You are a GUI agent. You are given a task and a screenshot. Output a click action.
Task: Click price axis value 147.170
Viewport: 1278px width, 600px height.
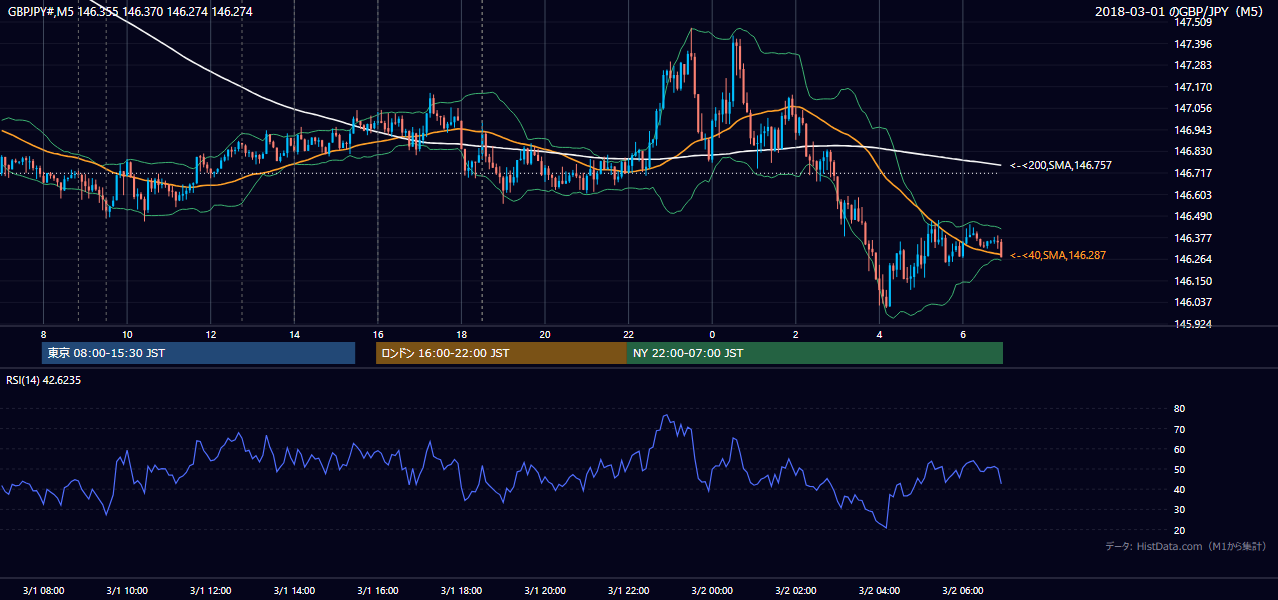pos(1193,87)
